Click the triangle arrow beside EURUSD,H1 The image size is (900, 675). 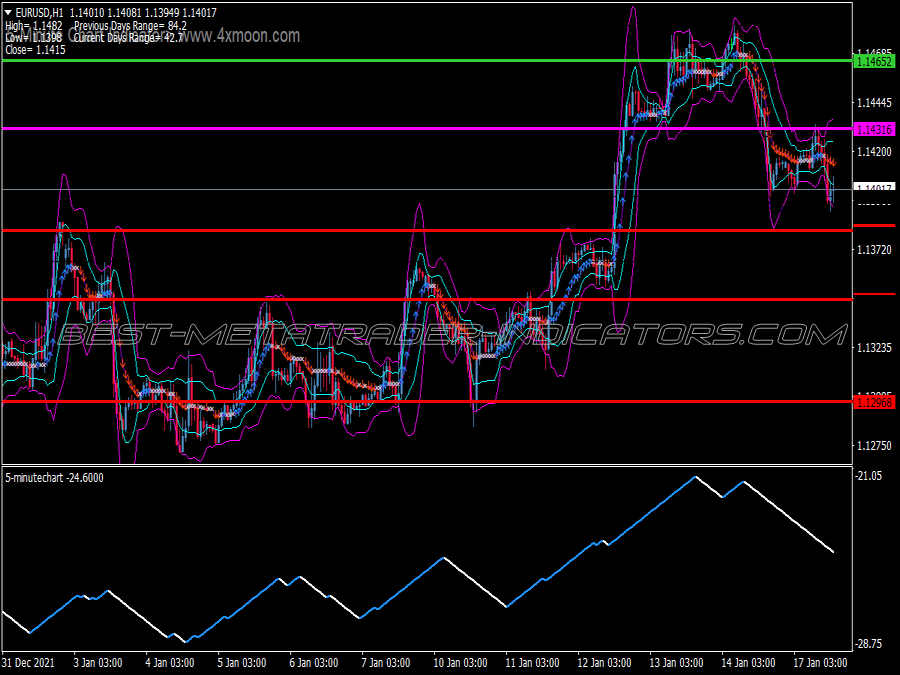[8, 12]
